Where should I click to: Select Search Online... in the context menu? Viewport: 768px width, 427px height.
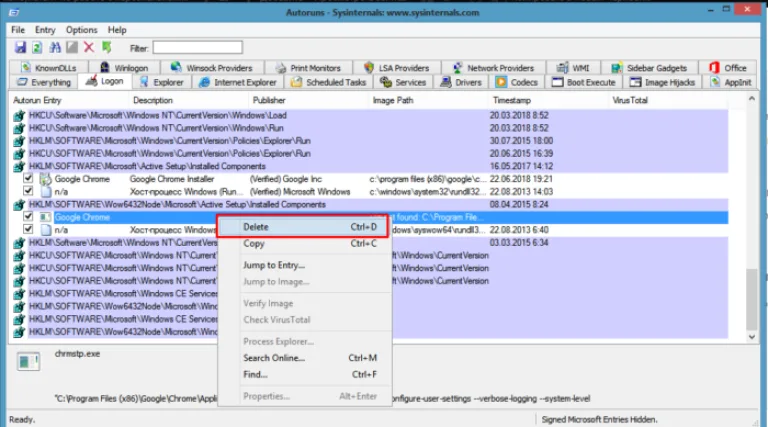coord(304,358)
